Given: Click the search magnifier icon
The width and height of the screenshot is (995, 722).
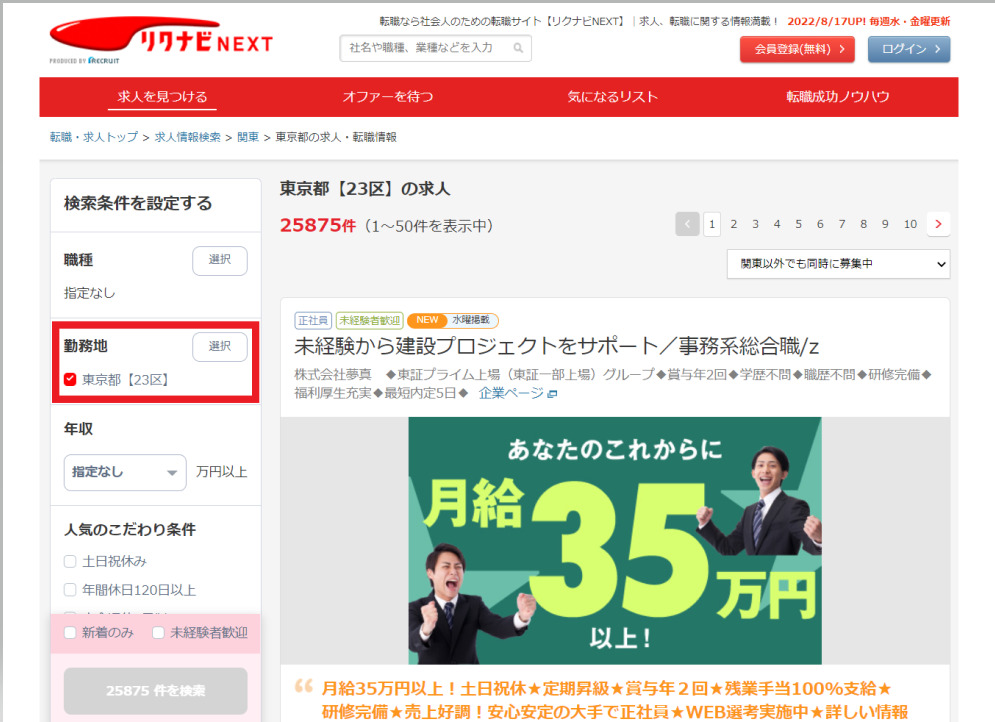Looking at the screenshot, I should tap(518, 48).
